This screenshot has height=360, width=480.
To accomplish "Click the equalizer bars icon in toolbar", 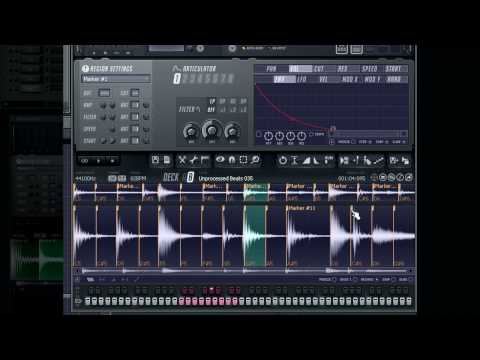I will (x=329, y=160).
